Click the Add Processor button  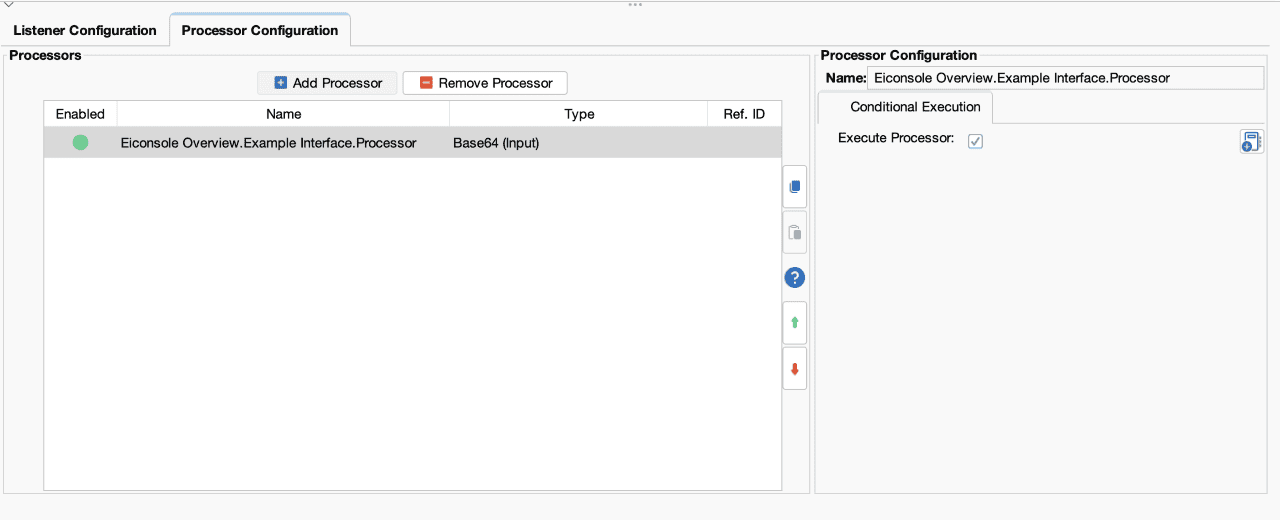[328, 83]
